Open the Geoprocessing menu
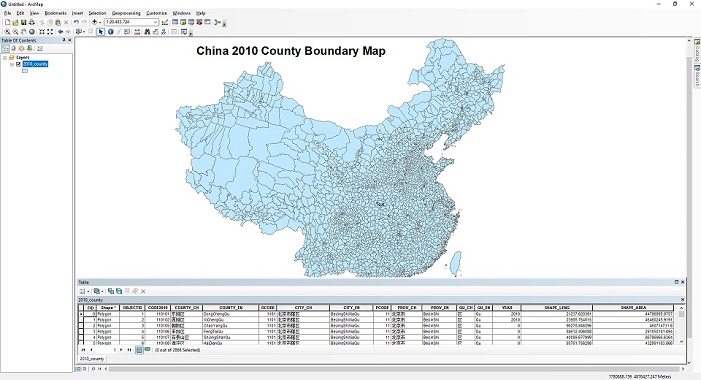Image resolution: width=701 pixels, height=380 pixels. (x=126, y=13)
